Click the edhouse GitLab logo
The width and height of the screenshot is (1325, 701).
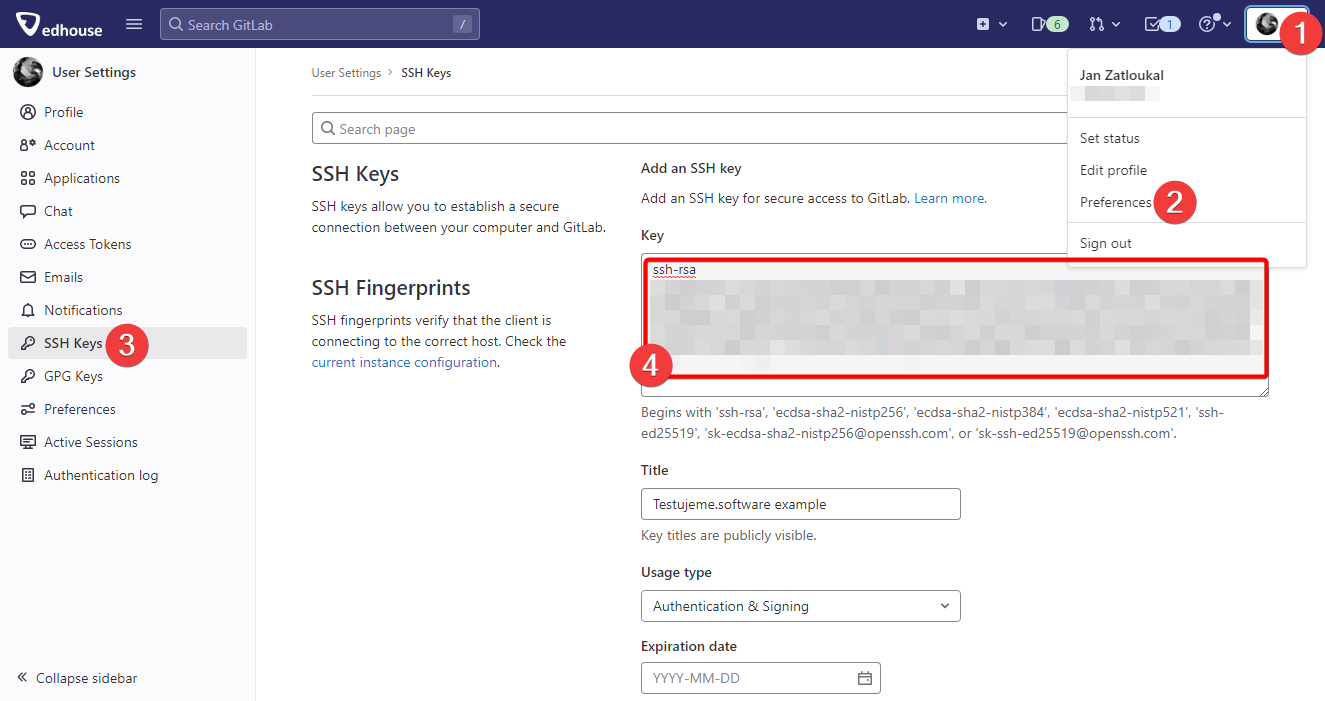point(59,25)
